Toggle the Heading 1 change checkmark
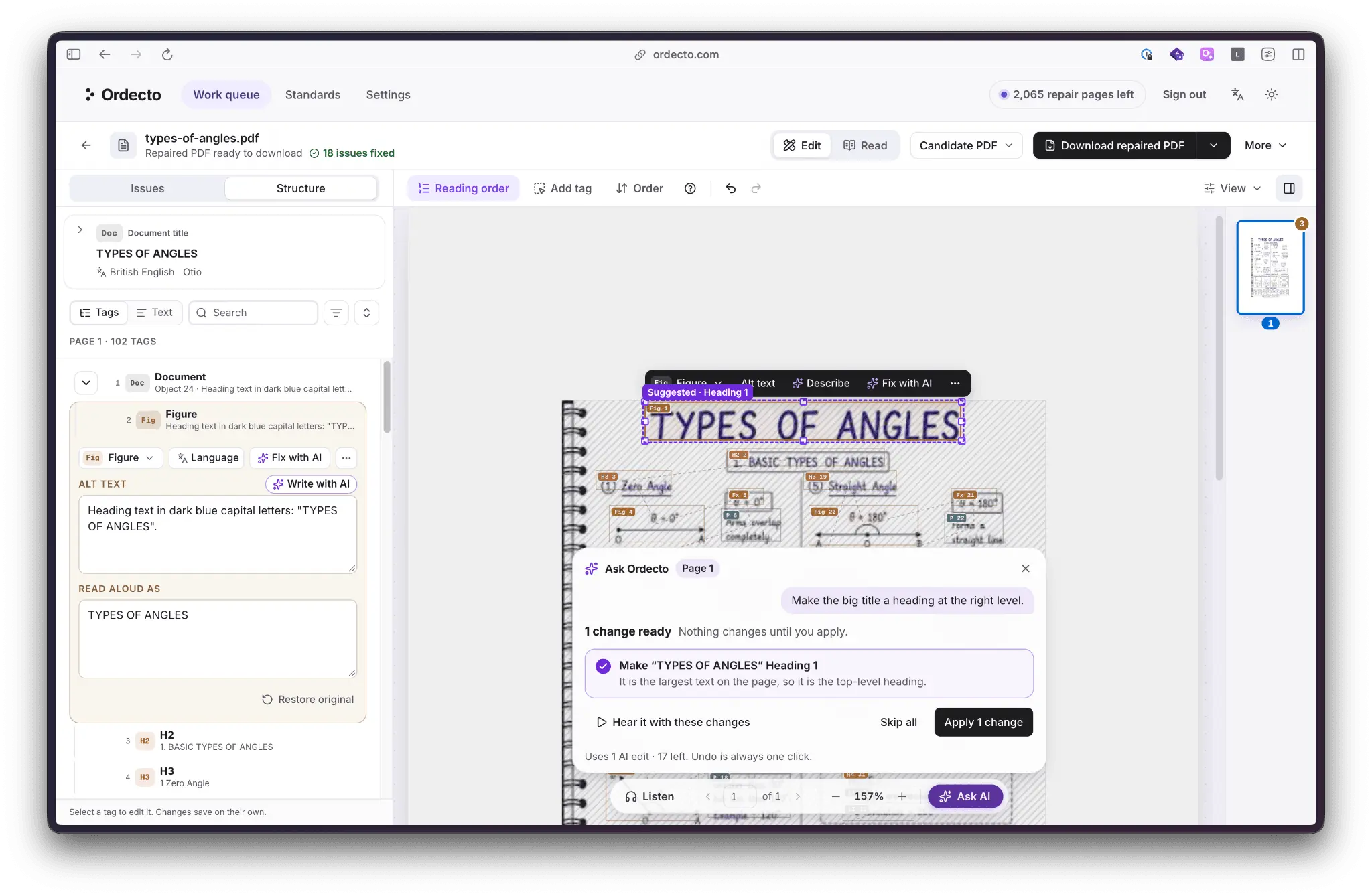This screenshot has width=1372, height=896. click(x=603, y=666)
